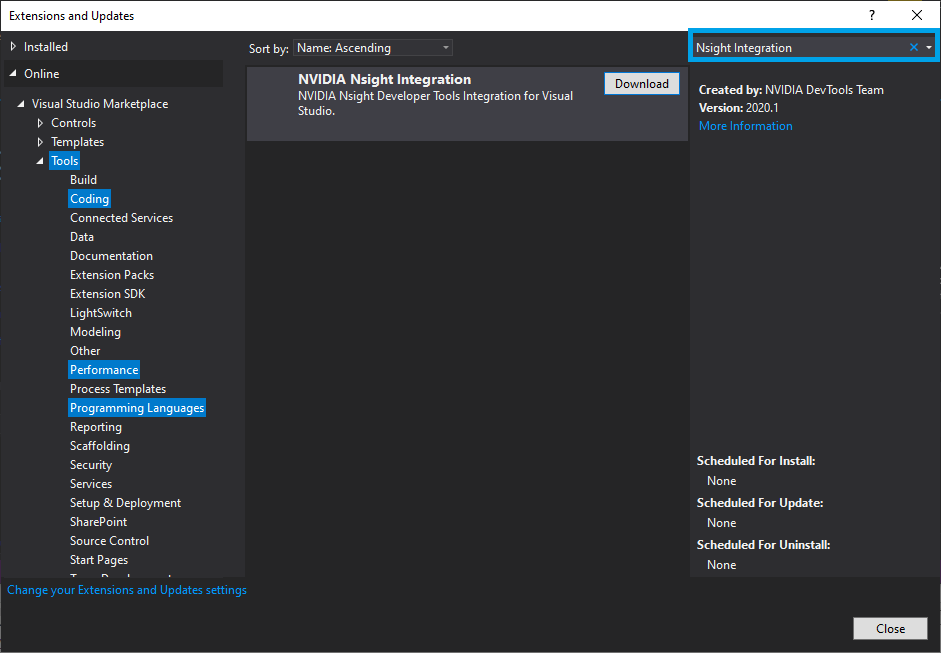This screenshot has height=653, width=941.
Task: Collapse the Tools tree node
Action: pos(40,161)
